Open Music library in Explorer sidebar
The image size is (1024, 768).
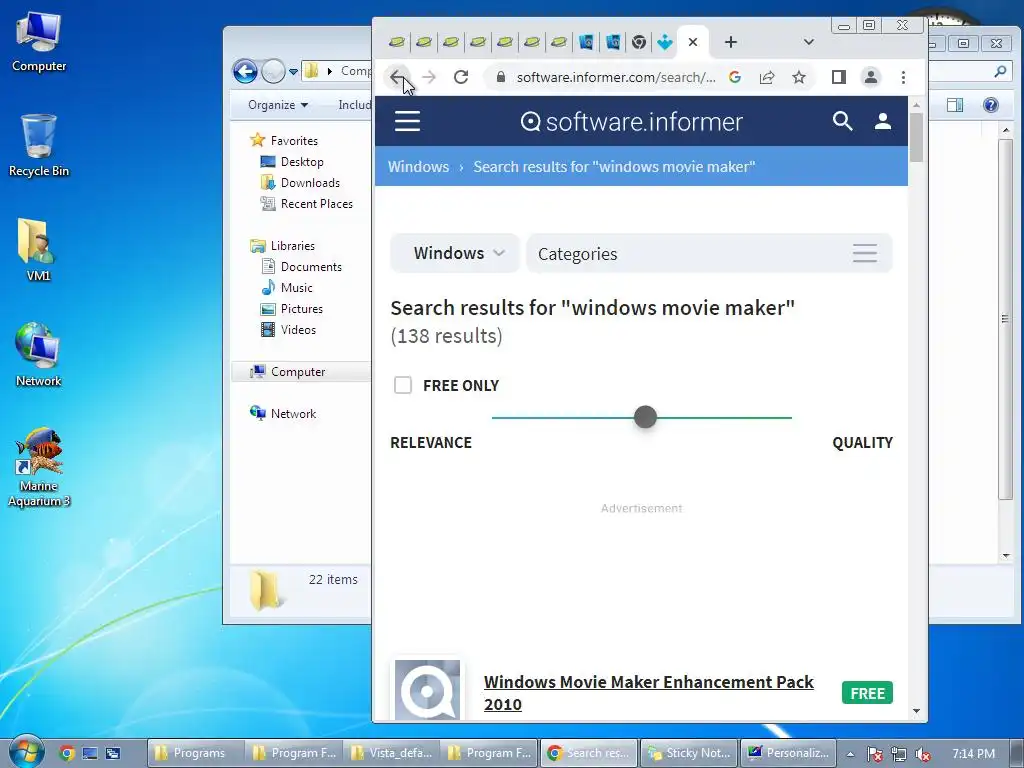click(x=296, y=287)
